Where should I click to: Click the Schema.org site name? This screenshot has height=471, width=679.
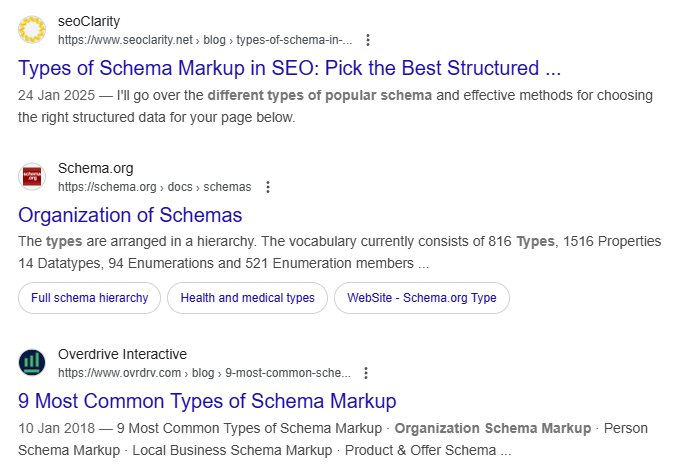pos(96,168)
